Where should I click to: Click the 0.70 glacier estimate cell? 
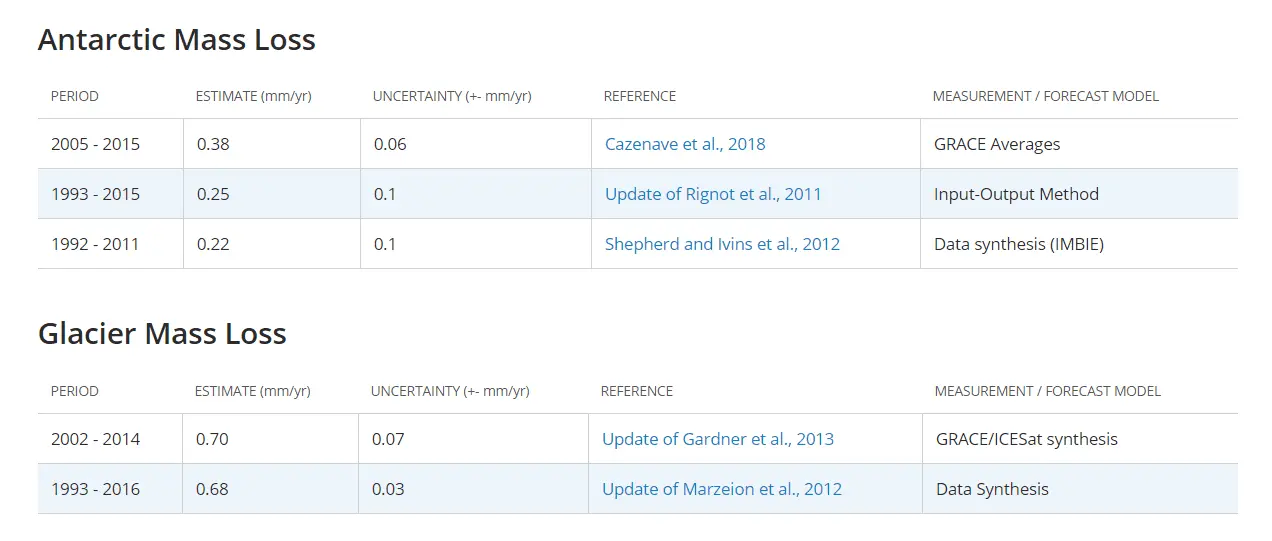(211, 439)
